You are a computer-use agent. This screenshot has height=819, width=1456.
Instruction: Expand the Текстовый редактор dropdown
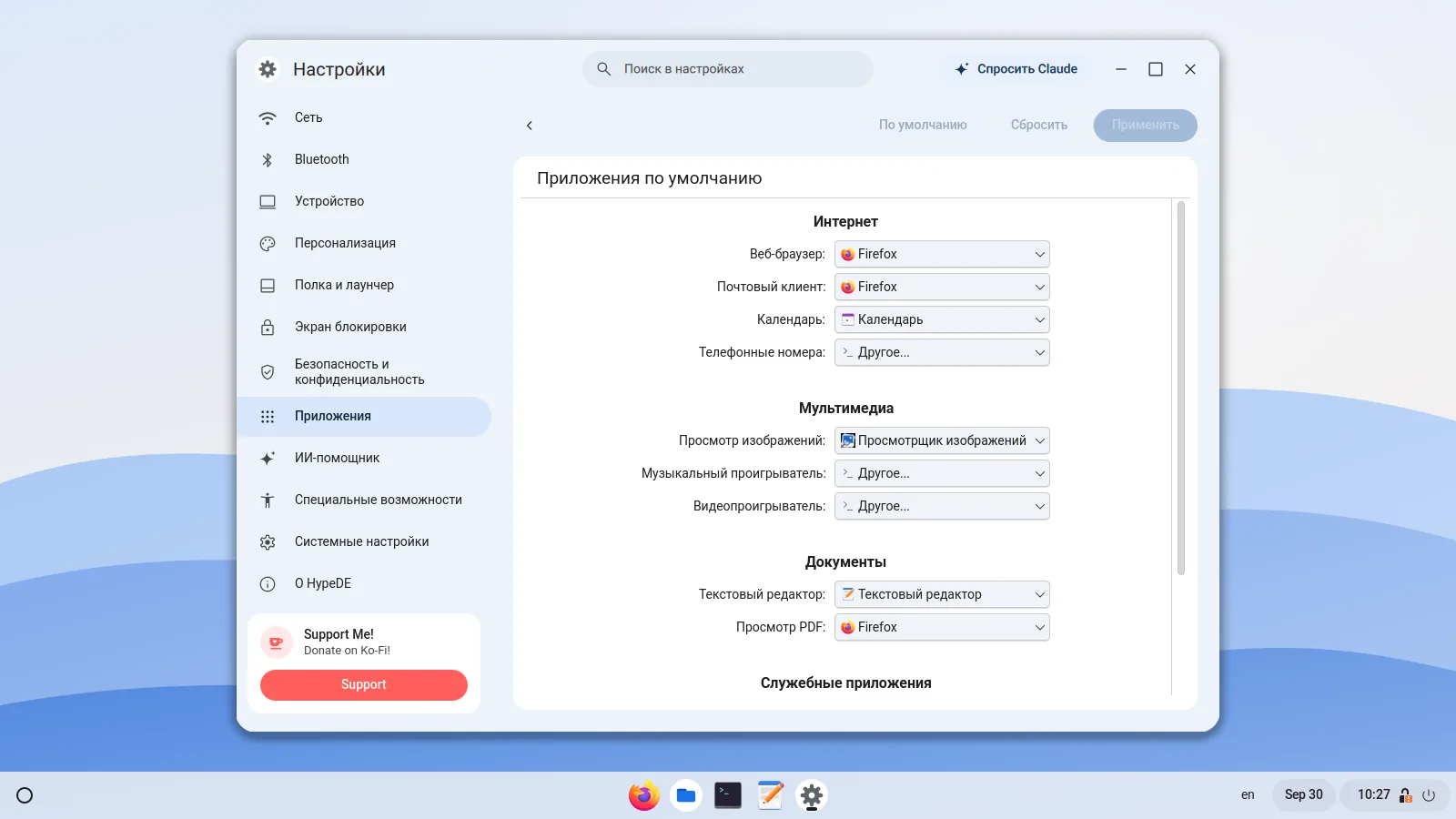[942, 594]
